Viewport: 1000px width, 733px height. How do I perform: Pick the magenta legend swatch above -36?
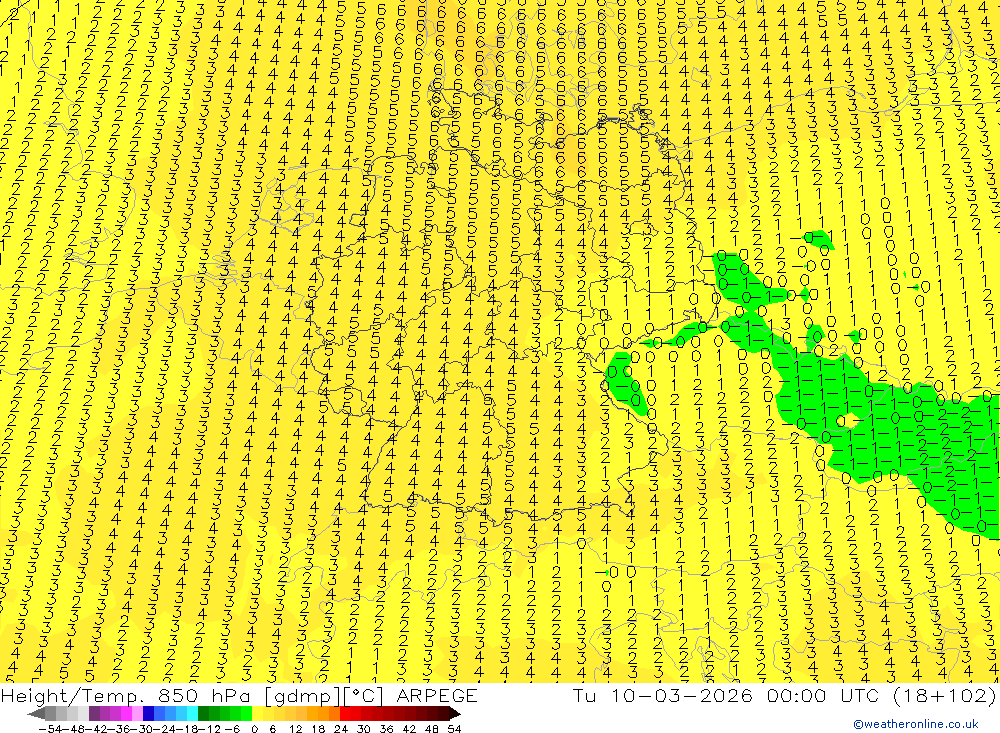pyautogui.click(x=126, y=713)
